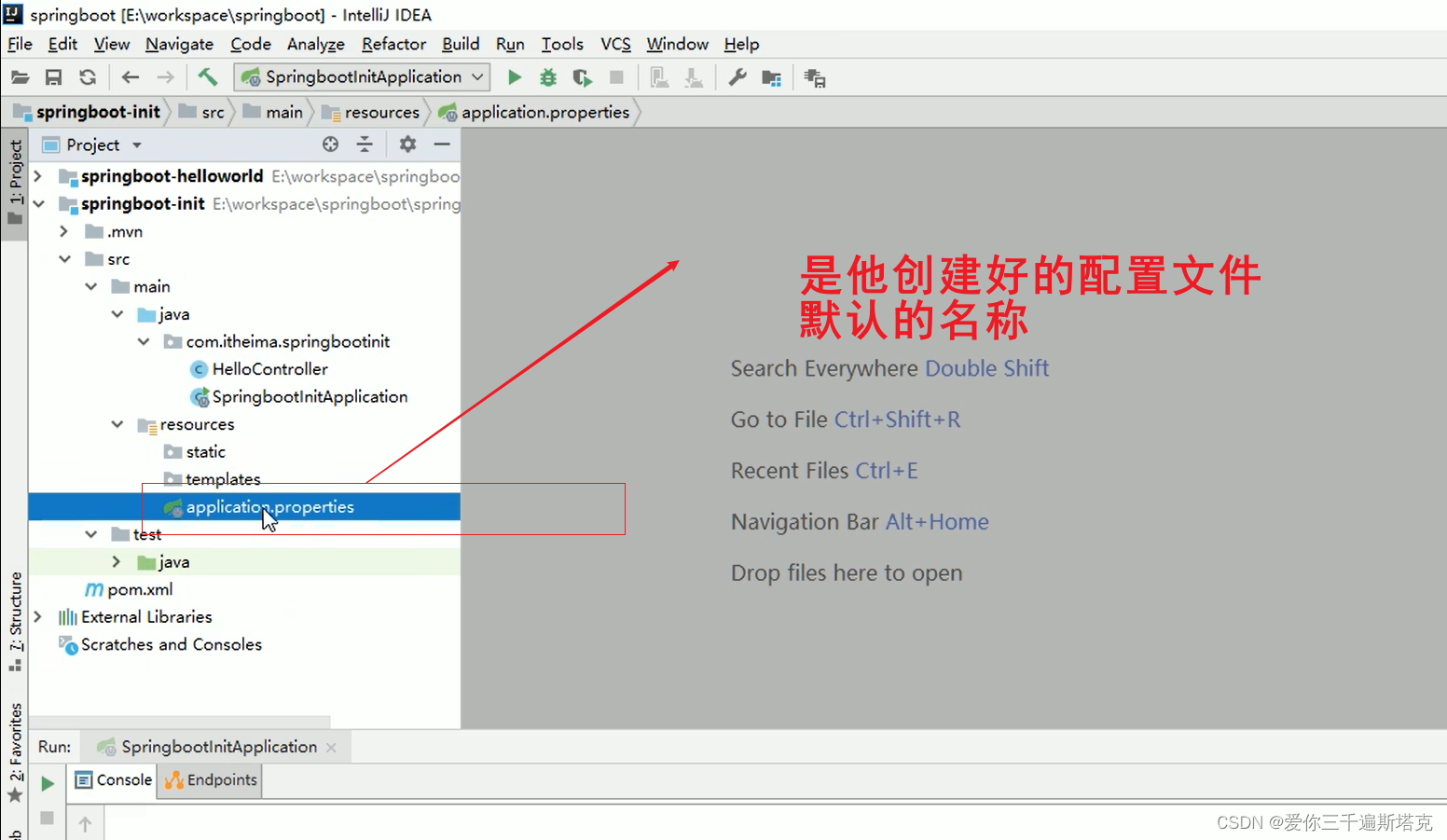
Task: Build the project with the hammer icon
Action: (207, 76)
